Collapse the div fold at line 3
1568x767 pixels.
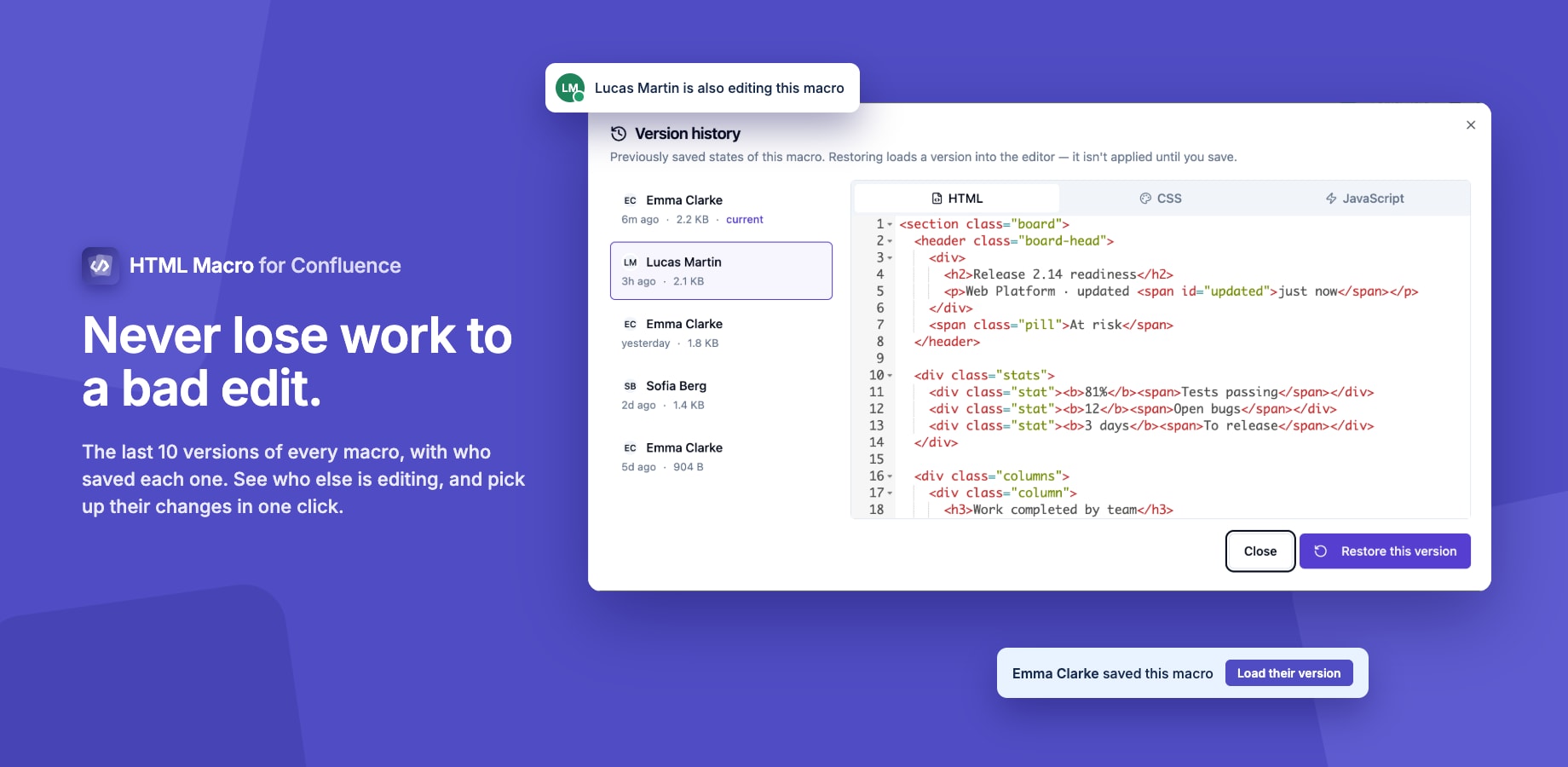(x=890, y=258)
